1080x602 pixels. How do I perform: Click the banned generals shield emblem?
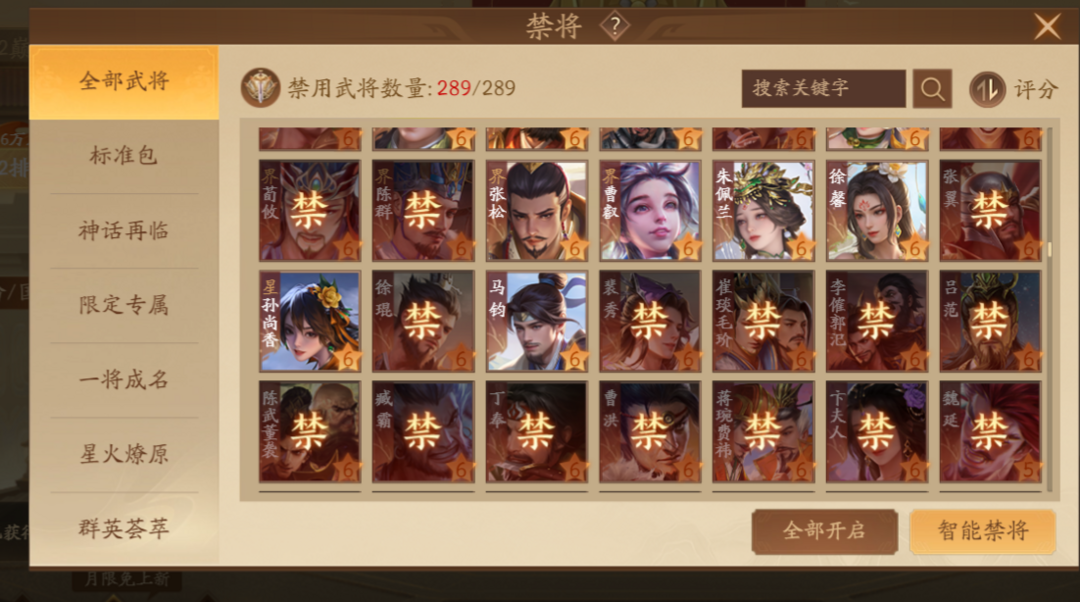[x=260, y=88]
